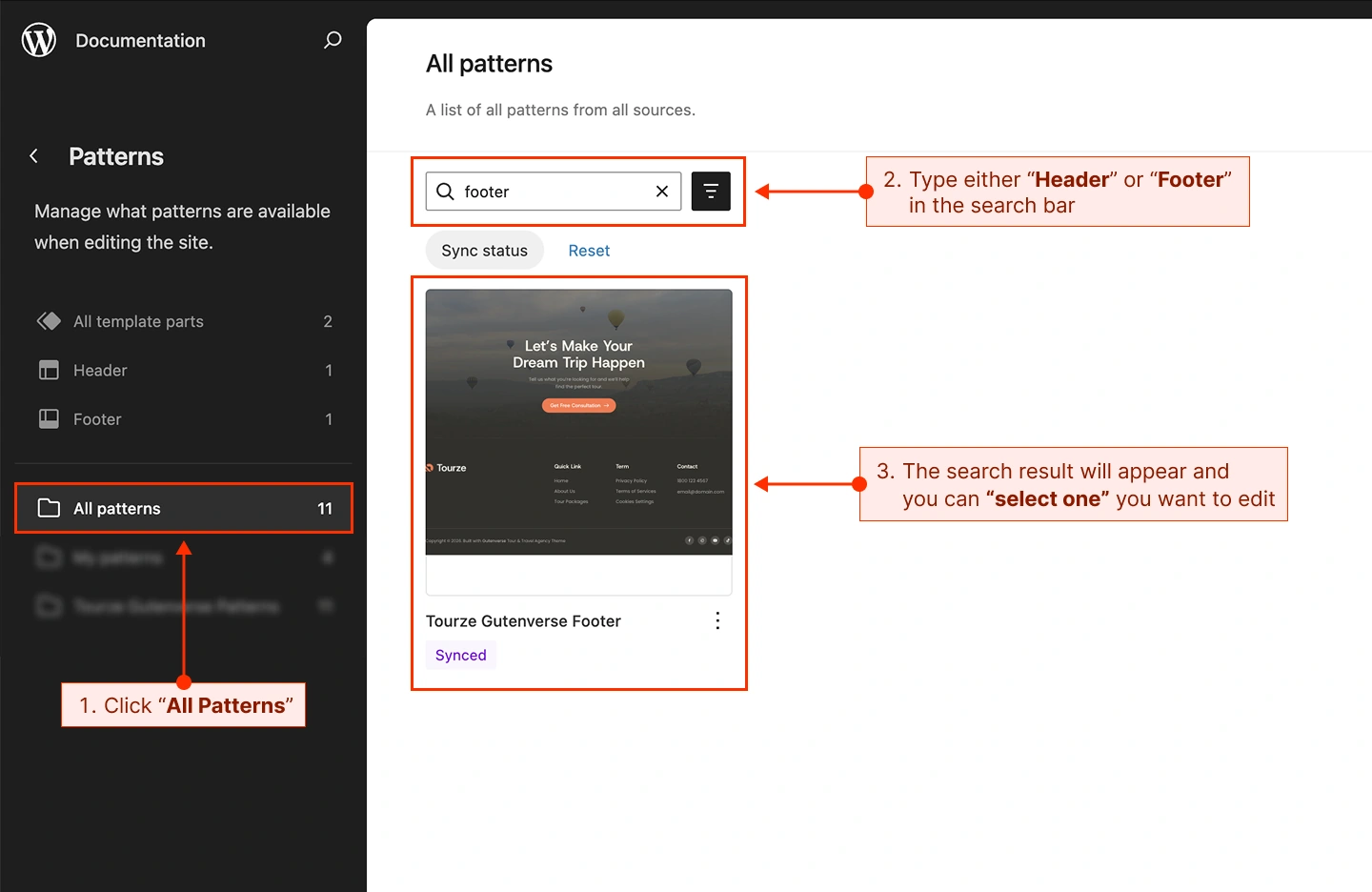Image resolution: width=1372 pixels, height=892 pixels.
Task: Open the Sync status filter
Action: tap(484, 251)
